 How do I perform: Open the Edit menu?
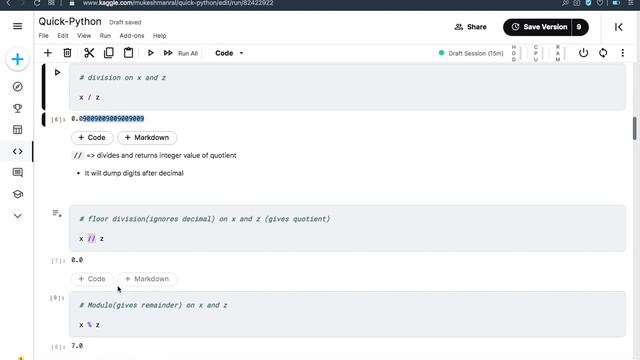coord(63,36)
